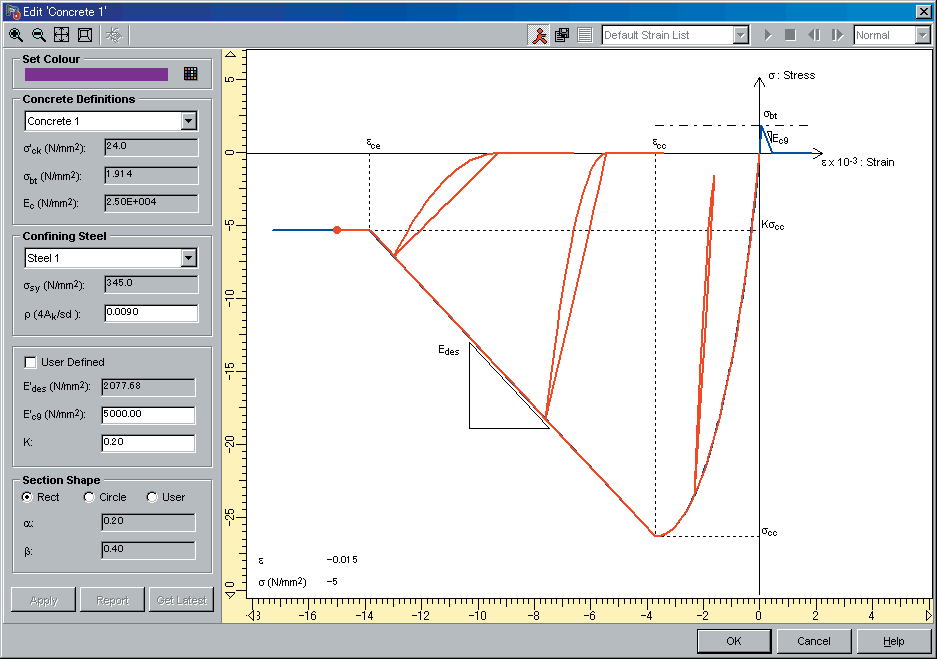Open the strain list table icon

(585, 35)
